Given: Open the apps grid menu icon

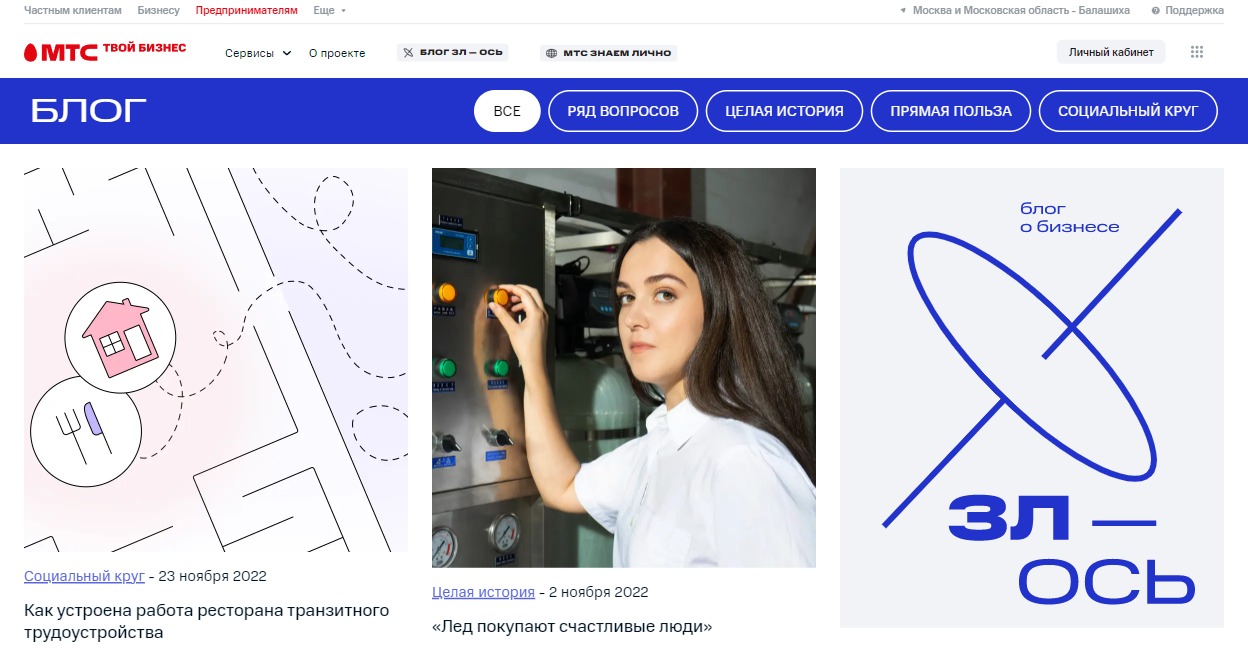Looking at the screenshot, I should tap(1197, 52).
